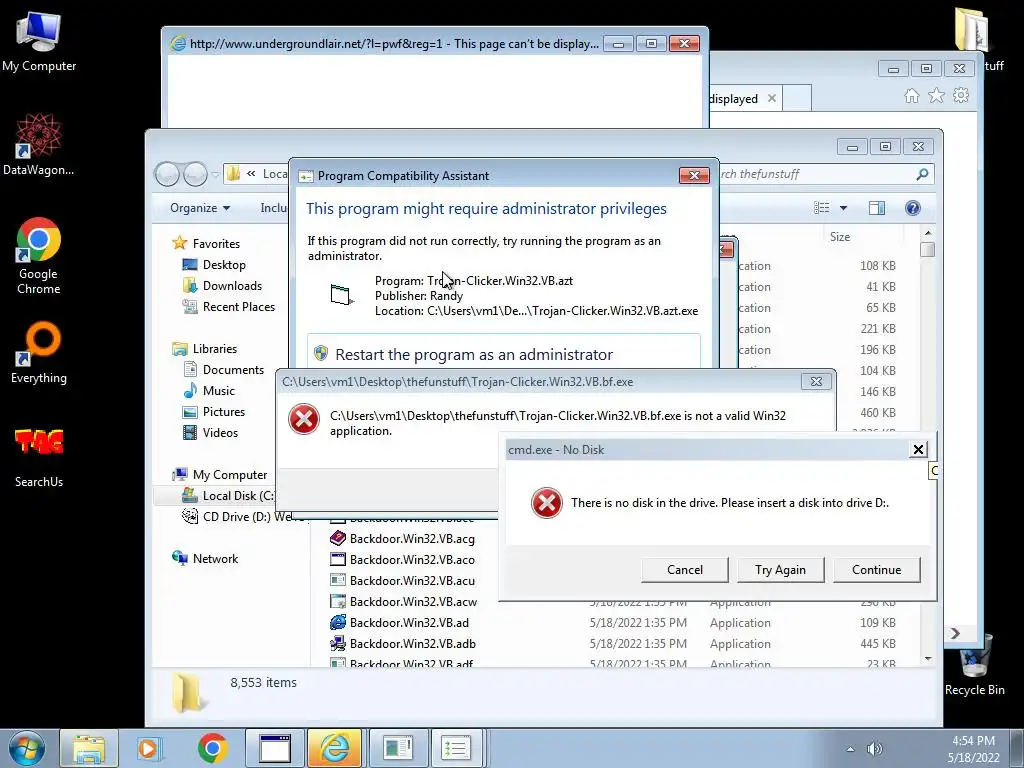Select file Backdoor.Win32.VB.adb

point(413,643)
